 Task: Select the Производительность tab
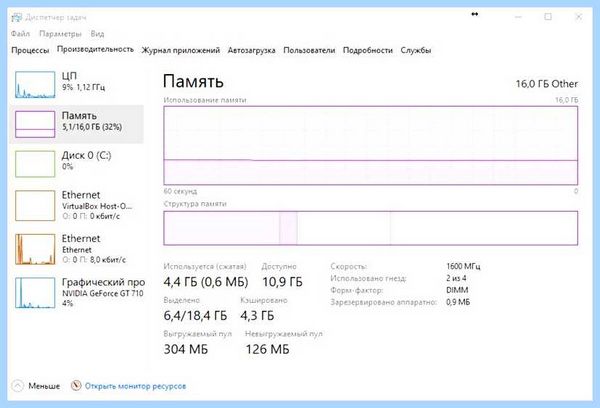pos(95,49)
